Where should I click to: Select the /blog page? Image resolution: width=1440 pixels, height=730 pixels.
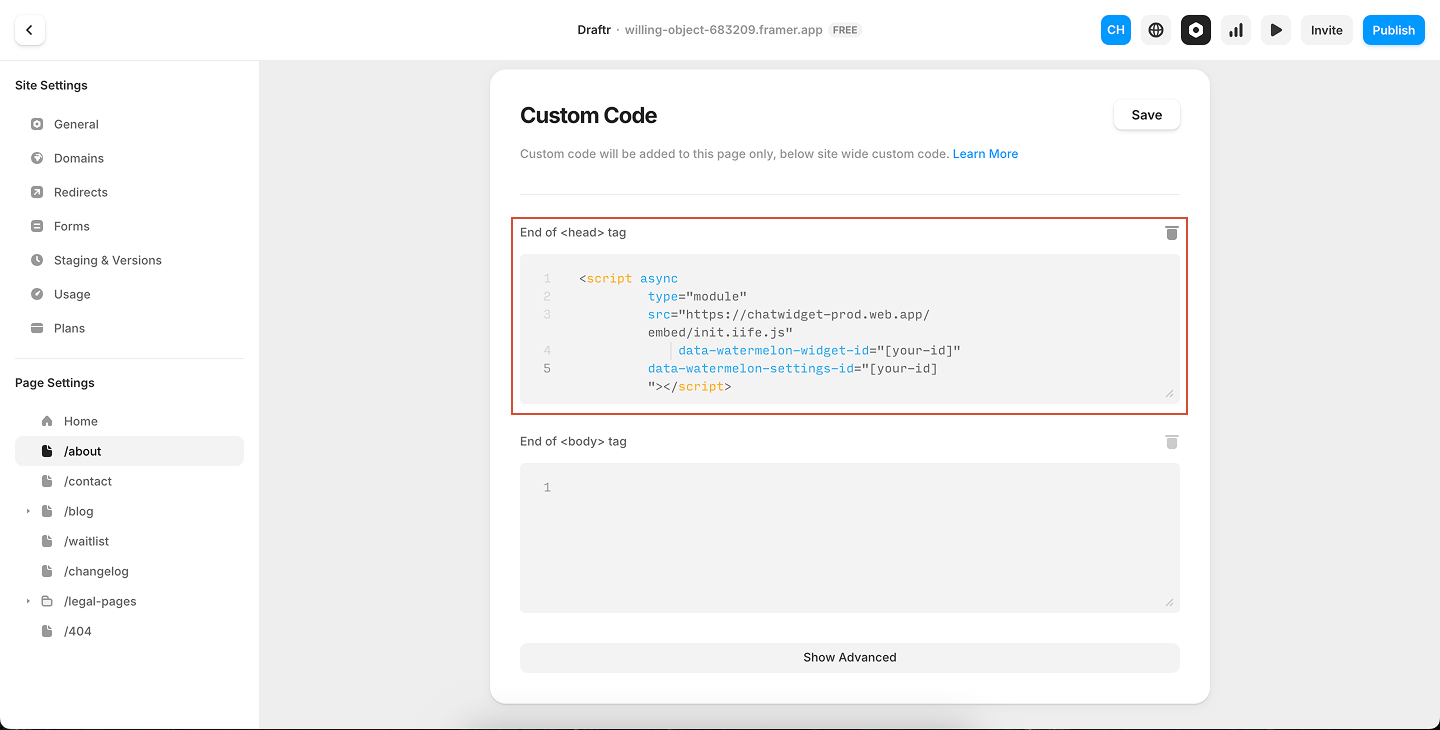[x=129, y=511]
